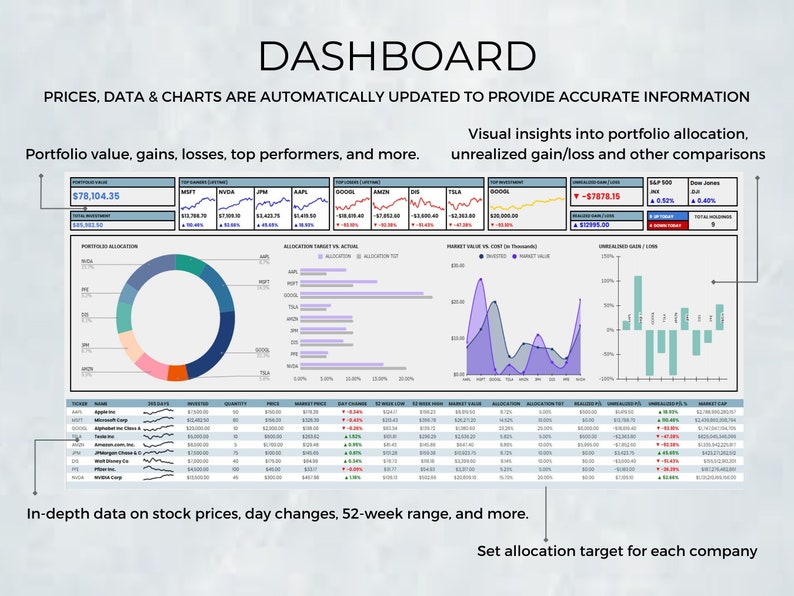Select the total investment amount $85,982.50
Viewport: 794px width, 596px height.
click(x=88, y=225)
